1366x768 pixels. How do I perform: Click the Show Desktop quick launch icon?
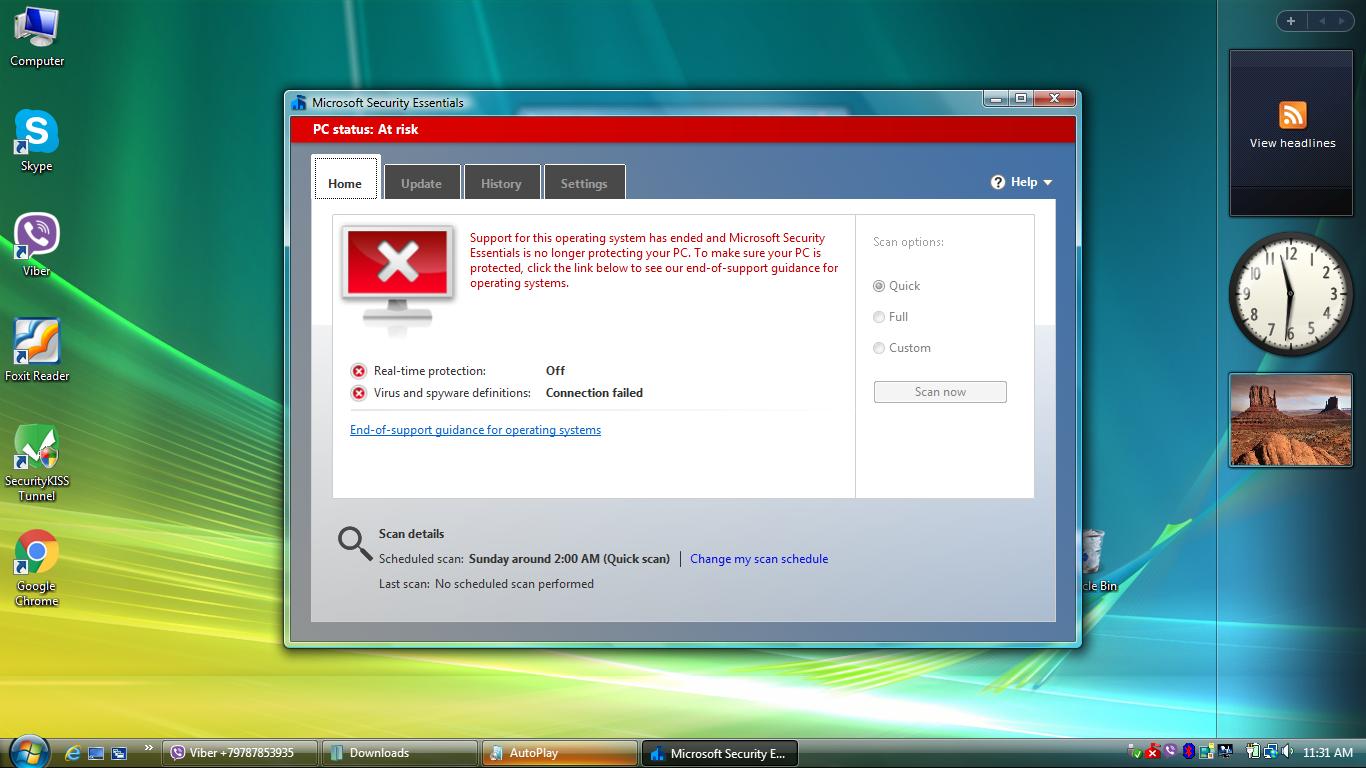coord(96,753)
